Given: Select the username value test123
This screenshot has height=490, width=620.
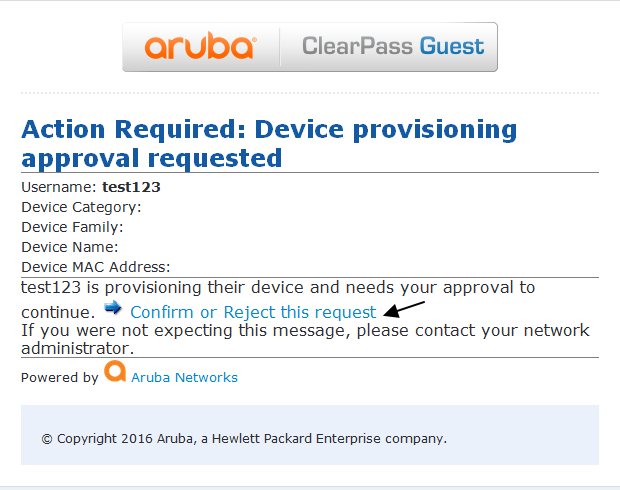Looking at the screenshot, I should click(131, 187).
